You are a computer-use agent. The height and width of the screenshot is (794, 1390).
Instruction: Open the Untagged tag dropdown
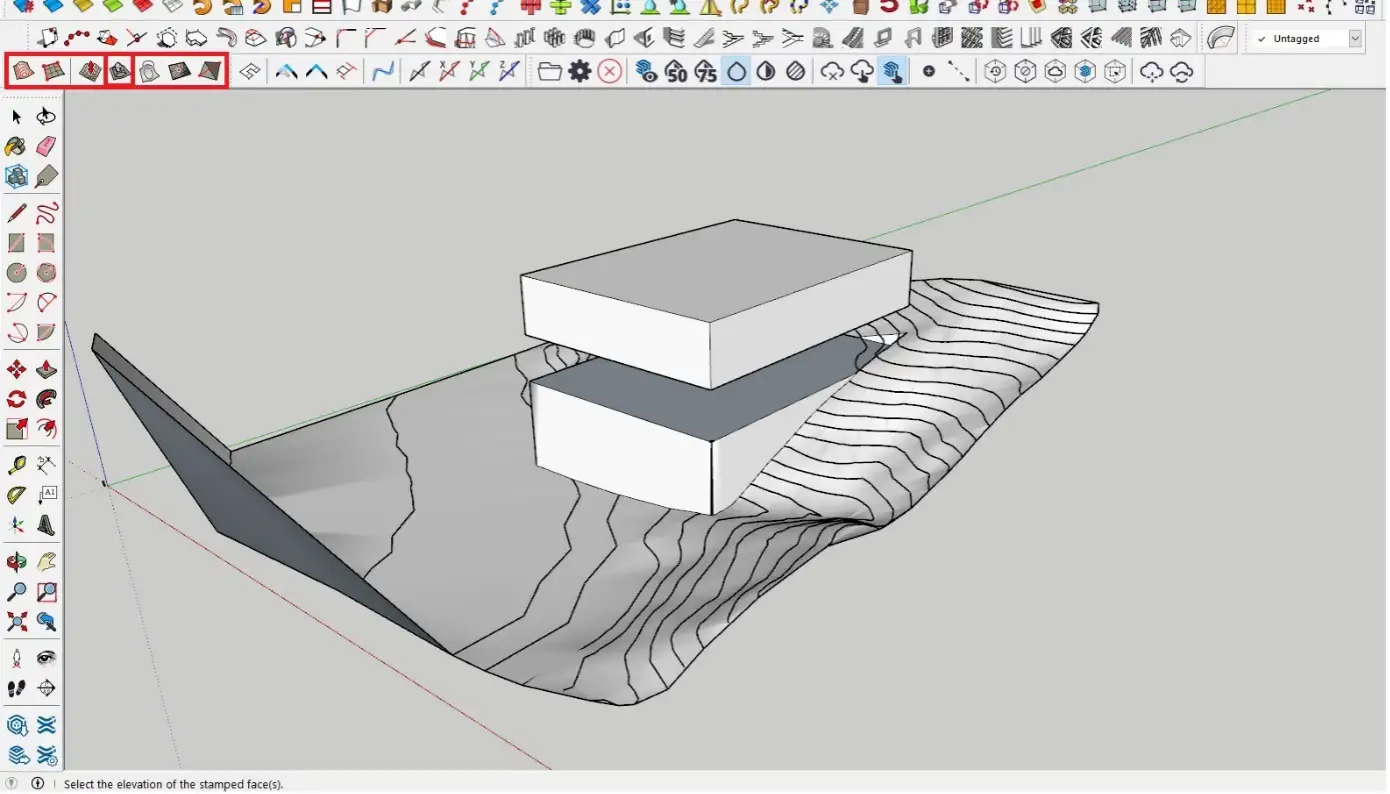tap(1355, 38)
